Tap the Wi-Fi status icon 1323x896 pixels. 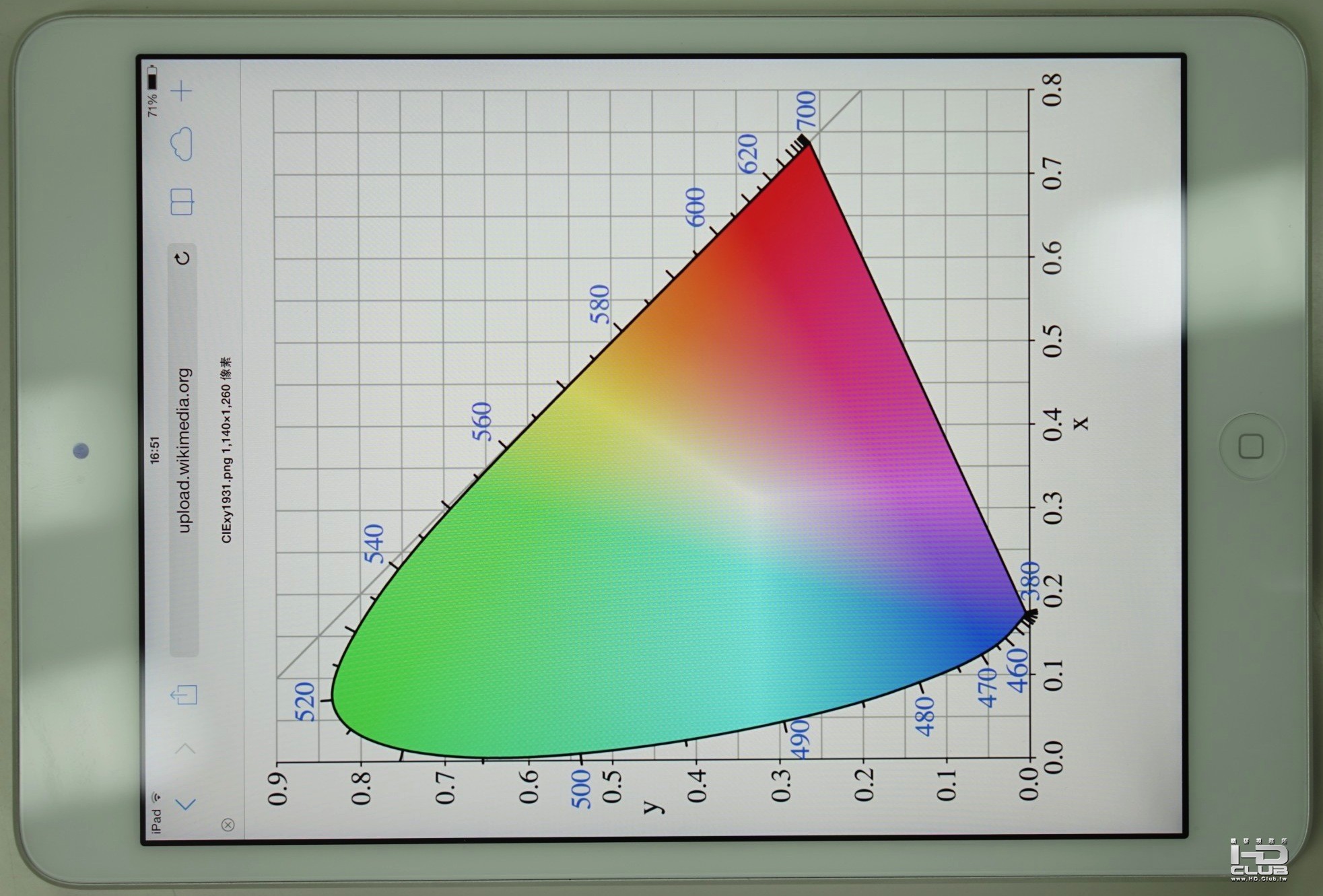(157, 797)
